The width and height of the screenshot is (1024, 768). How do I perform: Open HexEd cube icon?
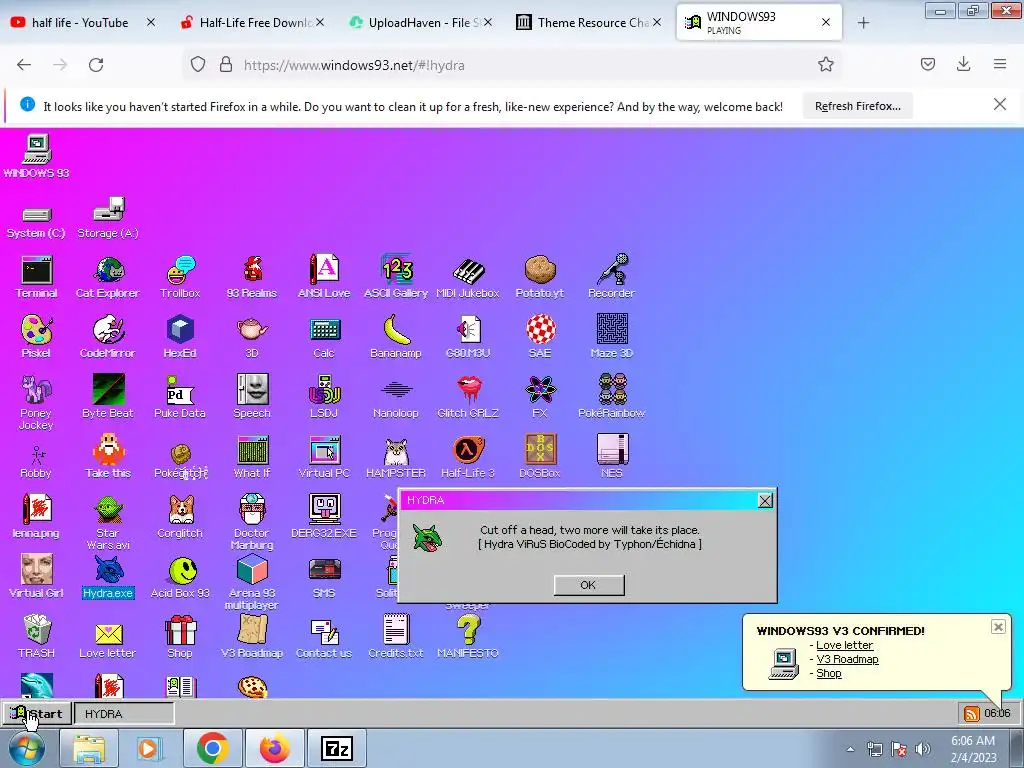[x=180, y=337]
